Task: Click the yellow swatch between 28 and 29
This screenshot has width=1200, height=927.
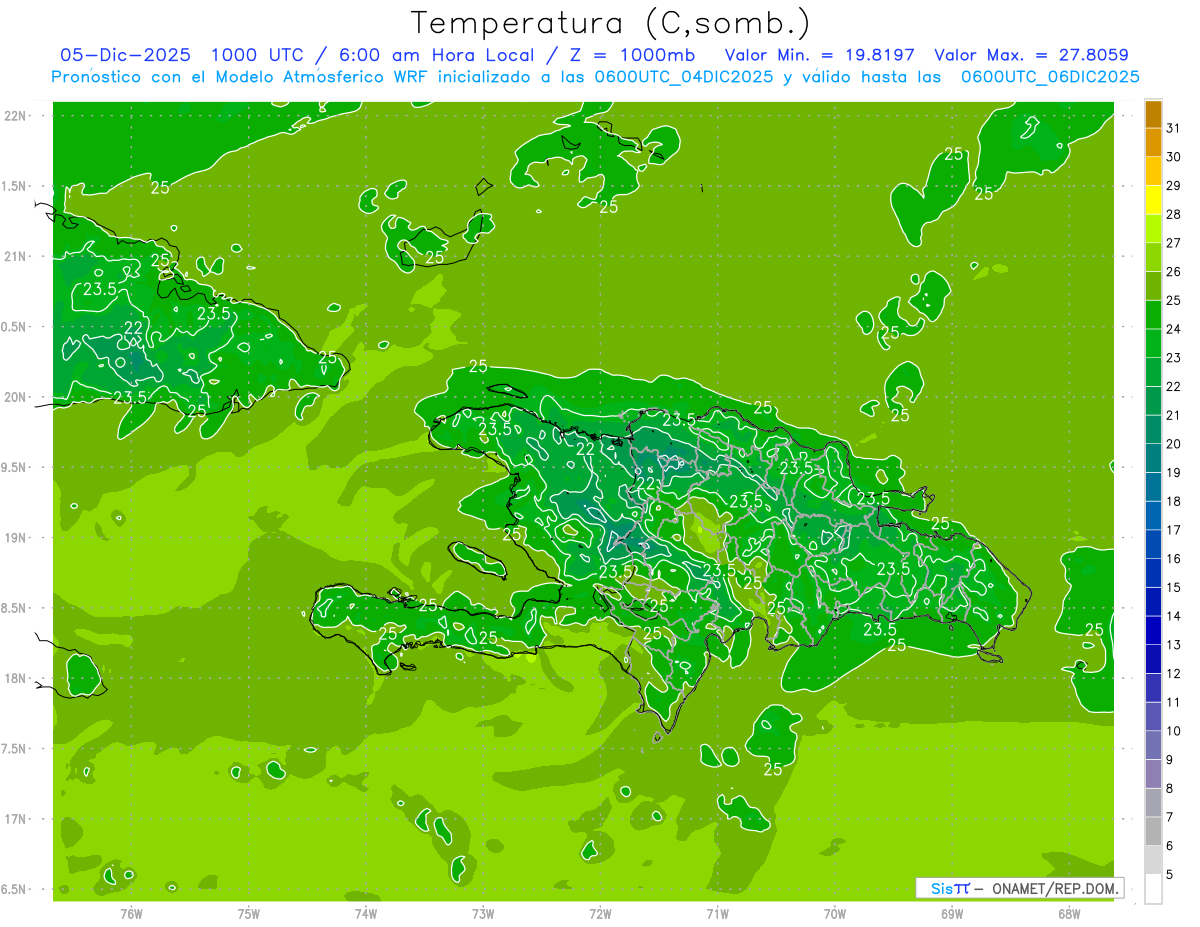Action: (1153, 200)
